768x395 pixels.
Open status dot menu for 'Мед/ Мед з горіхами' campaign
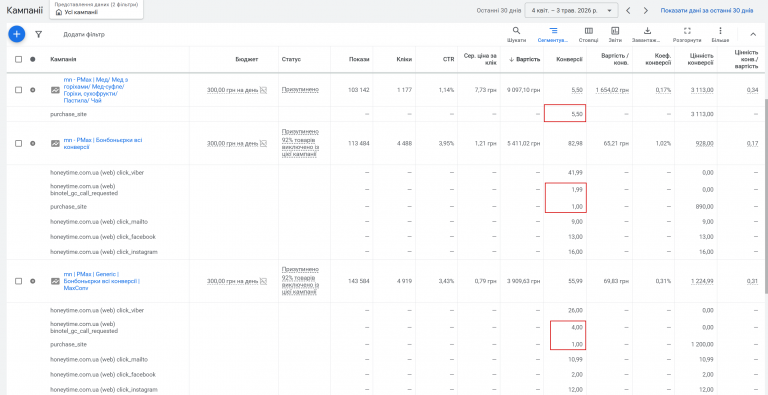(x=32, y=90)
